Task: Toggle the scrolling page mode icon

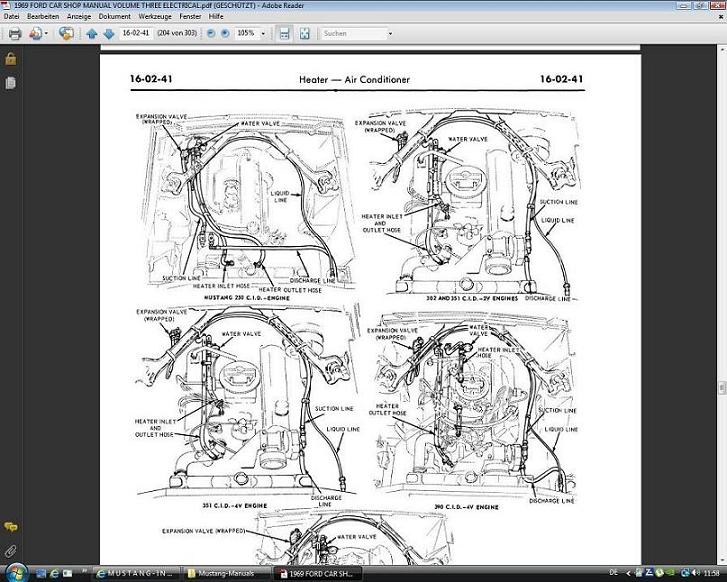Action: [x=285, y=33]
